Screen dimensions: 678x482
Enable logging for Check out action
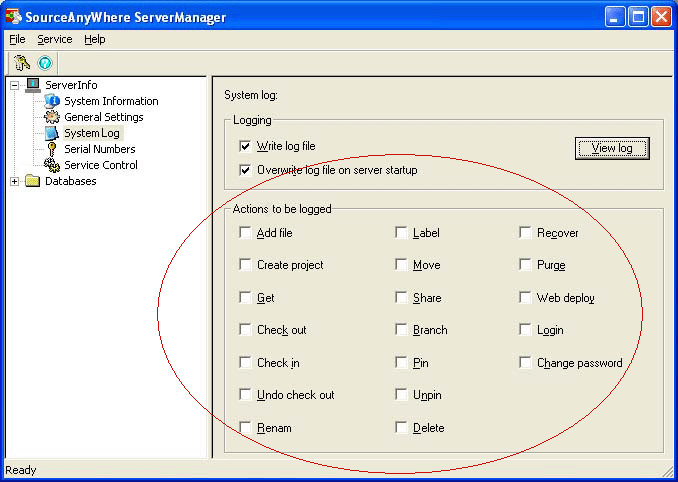pos(246,330)
